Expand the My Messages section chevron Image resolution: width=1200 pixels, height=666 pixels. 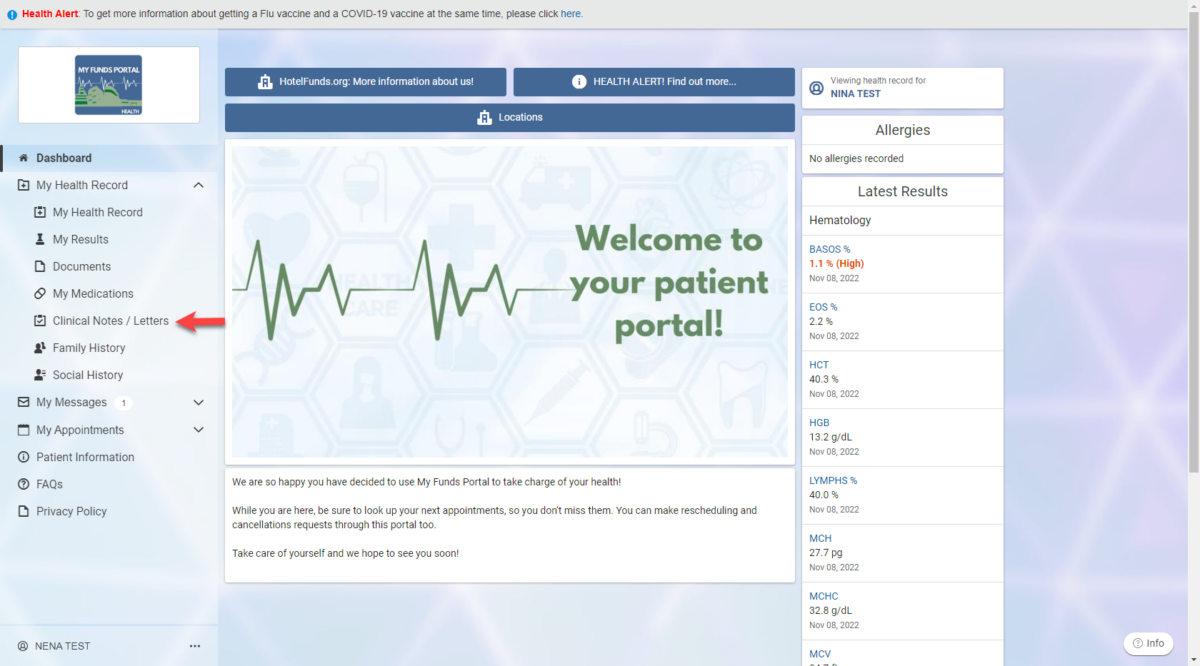[198, 402]
